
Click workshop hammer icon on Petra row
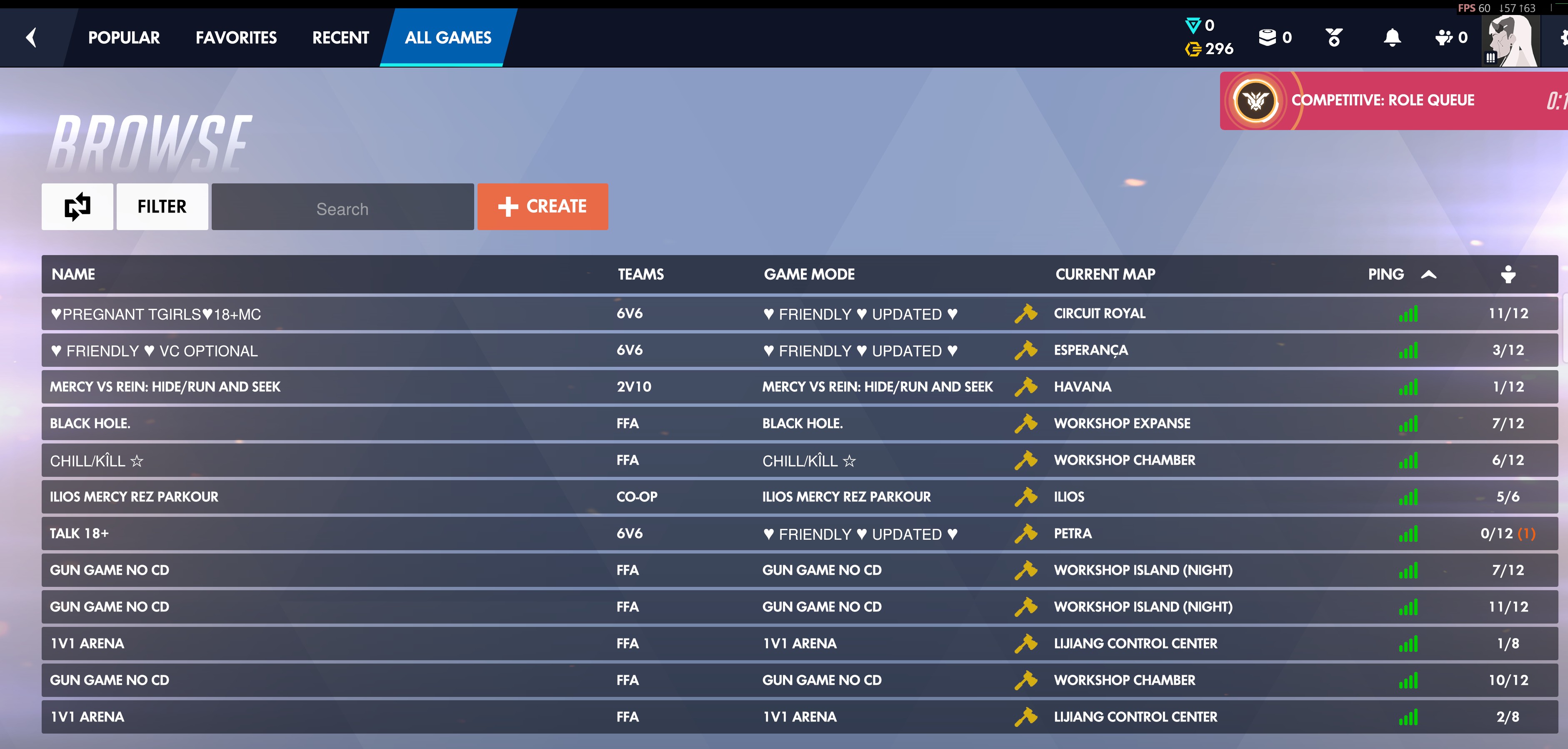[x=1025, y=534]
